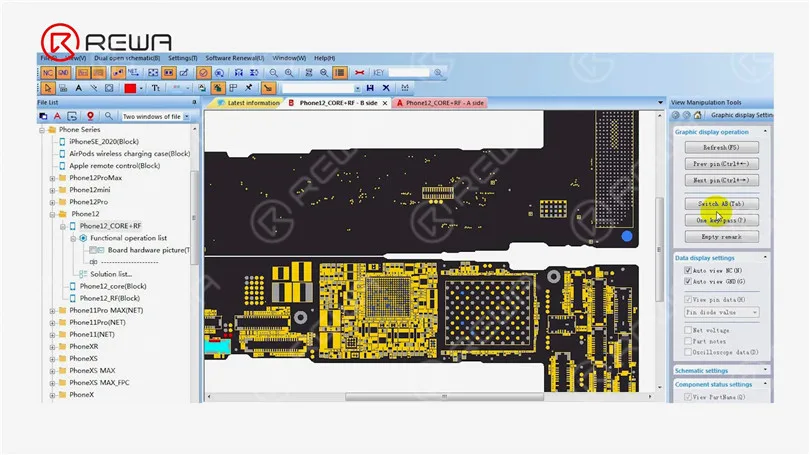This screenshot has height=455, width=810.
Task: Select Functional operation list radio item
Action: (x=83, y=238)
